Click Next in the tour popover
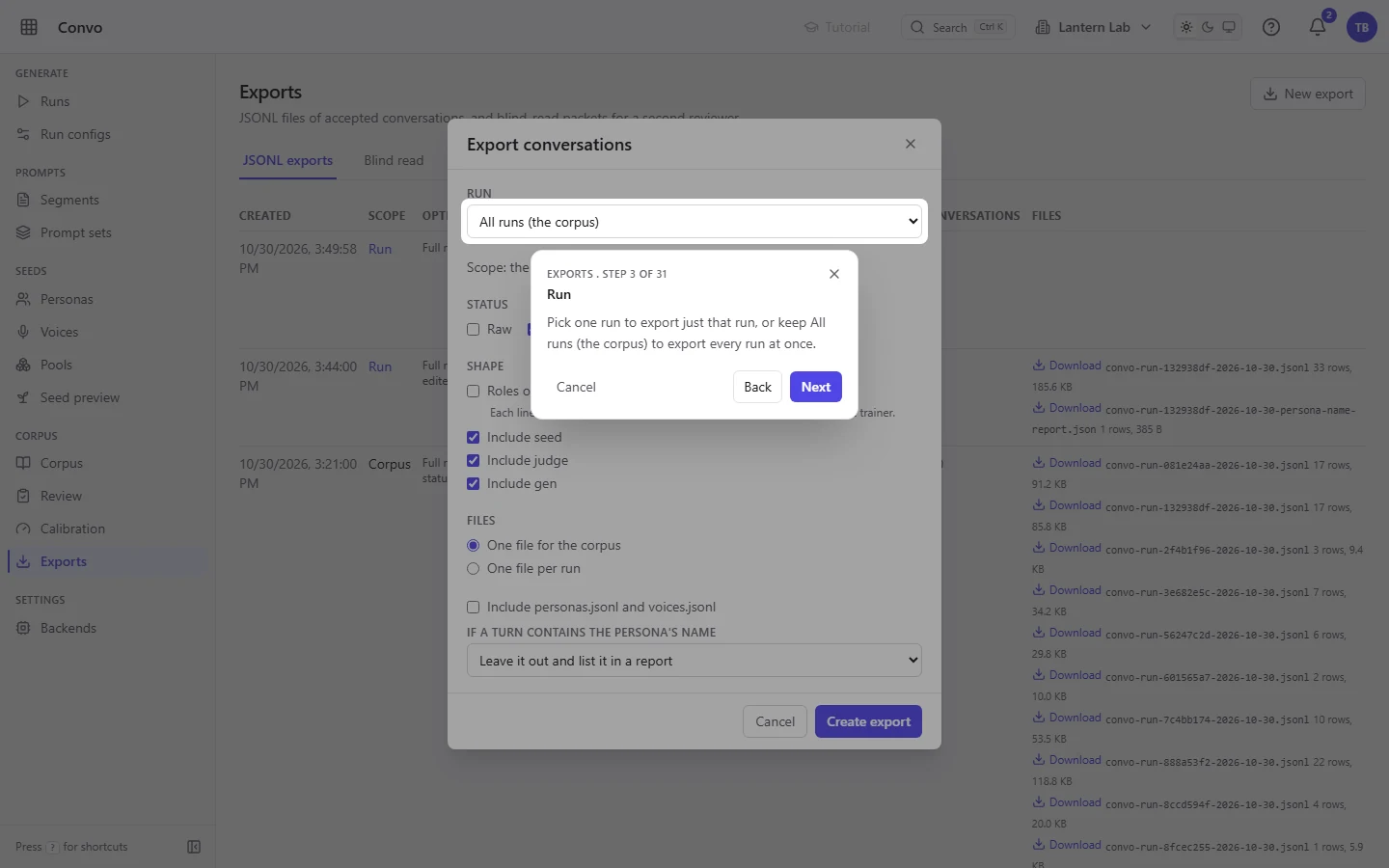Viewport: 1389px width, 868px height. [816, 387]
